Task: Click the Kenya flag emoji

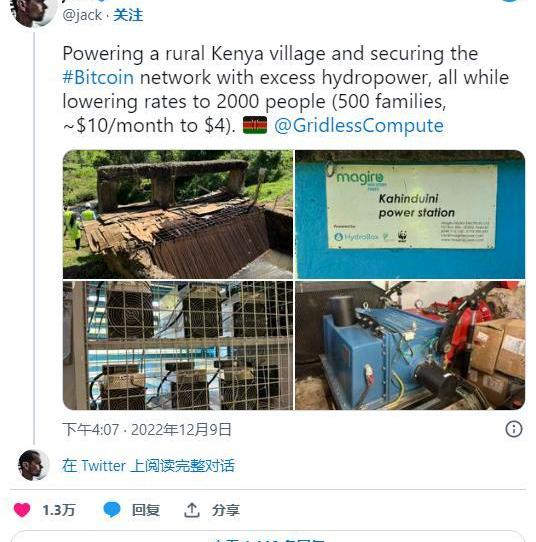Action: click(255, 125)
